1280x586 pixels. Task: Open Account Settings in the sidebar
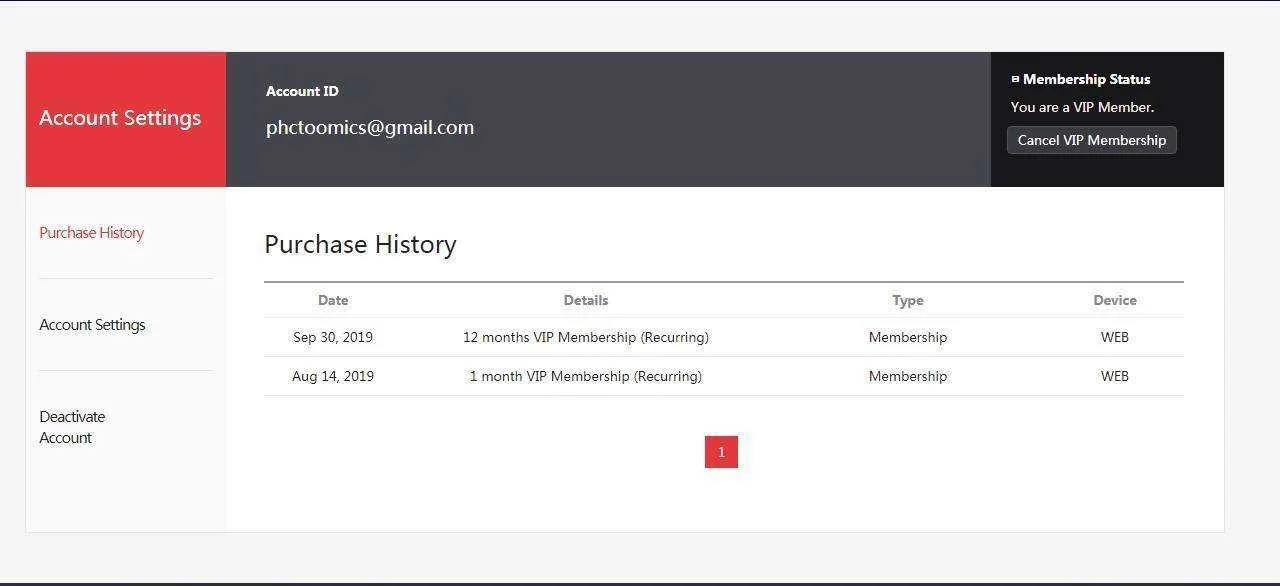tap(92, 325)
